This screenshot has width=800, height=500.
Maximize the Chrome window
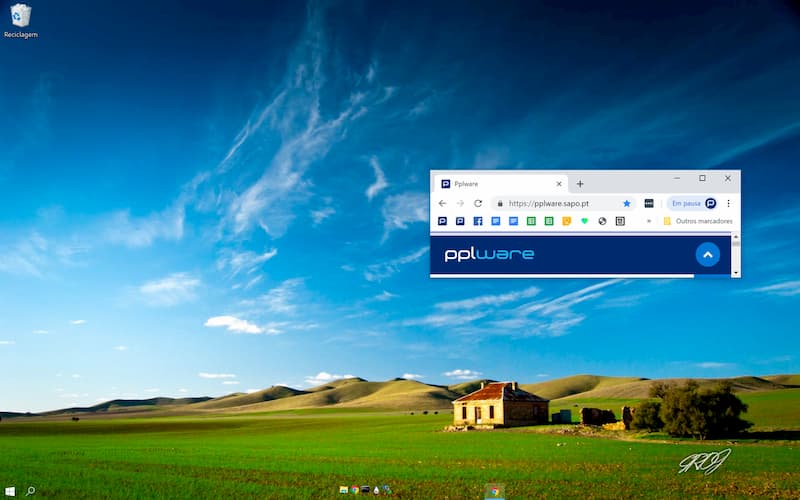click(703, 178)
